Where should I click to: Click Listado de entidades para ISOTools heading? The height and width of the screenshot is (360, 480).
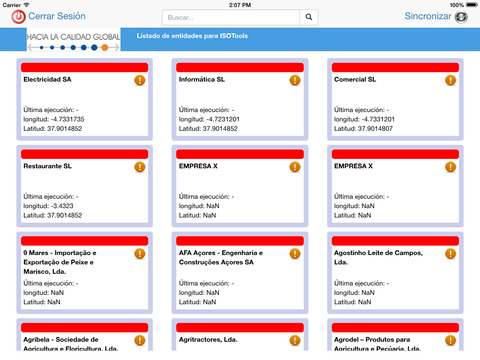pyautogui.click(x=192, y=36)
